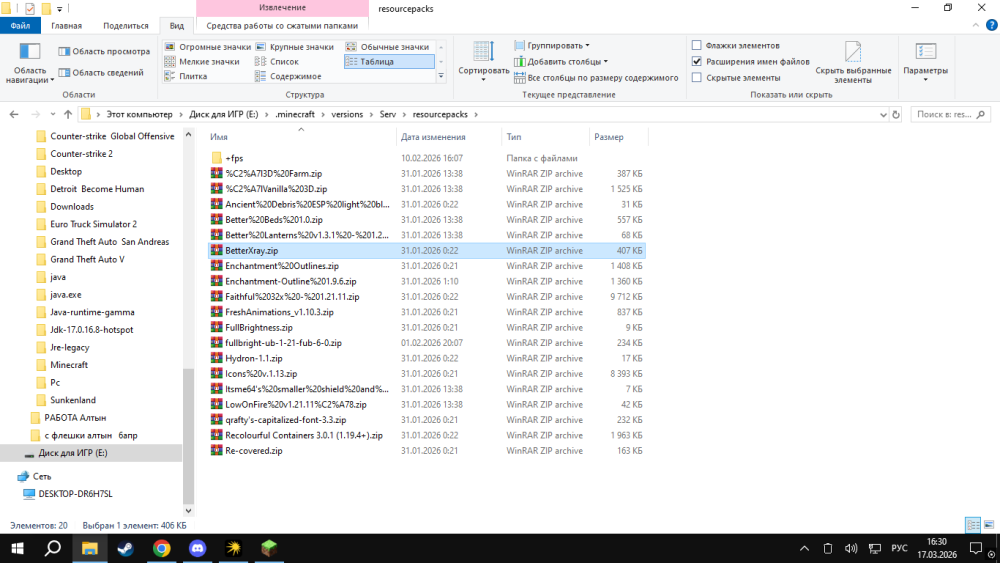This screenshot has height=563, width=1000.
Task: Click Hide selected items button
Action: (853, 62)
